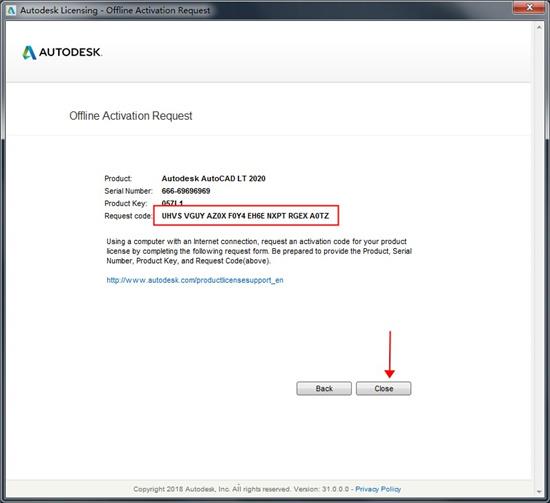Click the Request code label
Screen dimensions: 550x503
click(128, 216)
